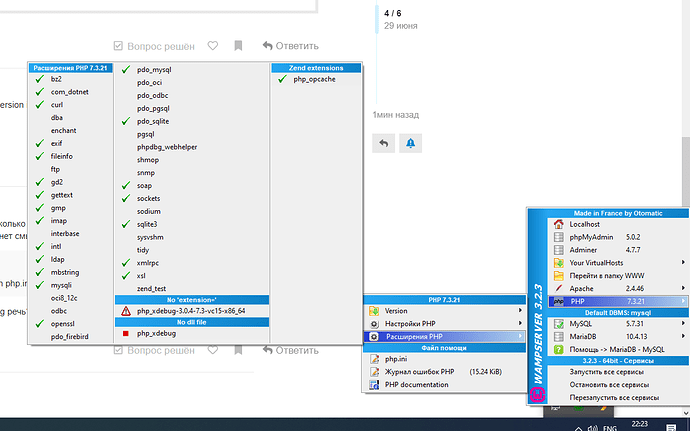The width and height of the screenshot is (690, 431).
Task: Click the red square beside php_xdebug
Action: click(125, 333)
